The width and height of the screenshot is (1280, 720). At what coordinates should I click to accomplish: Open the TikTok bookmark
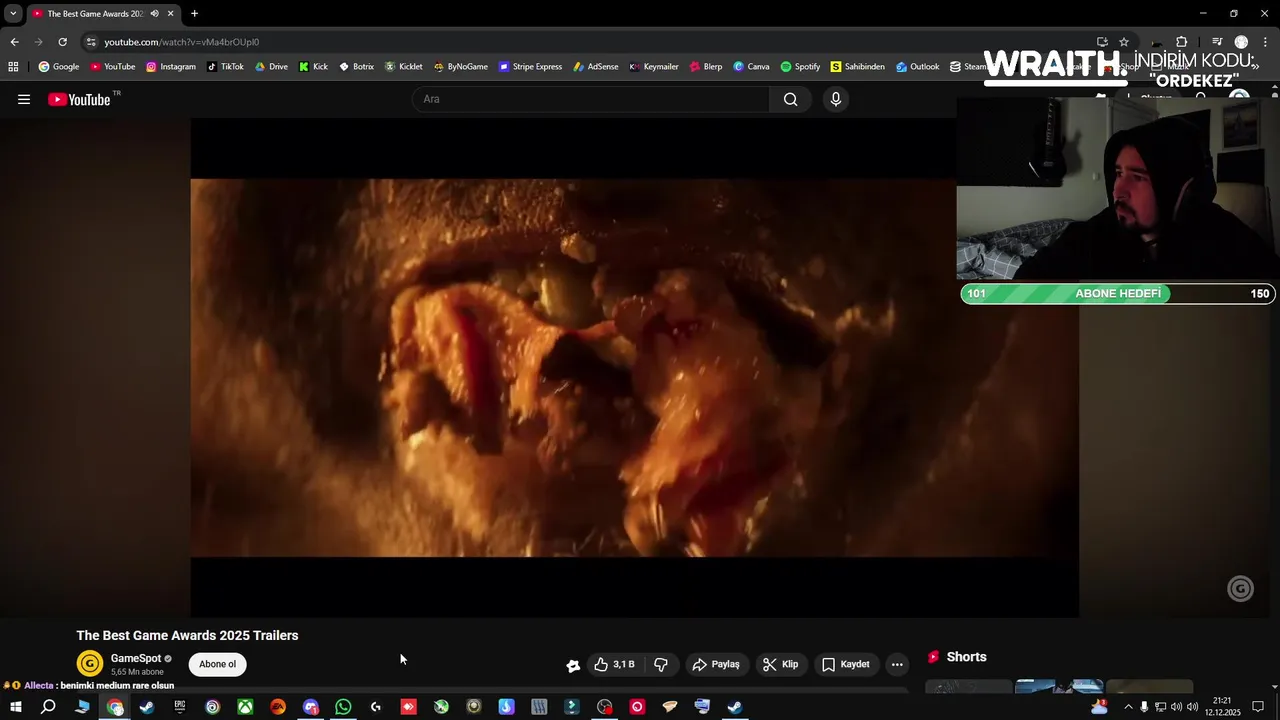click(225, 67)
